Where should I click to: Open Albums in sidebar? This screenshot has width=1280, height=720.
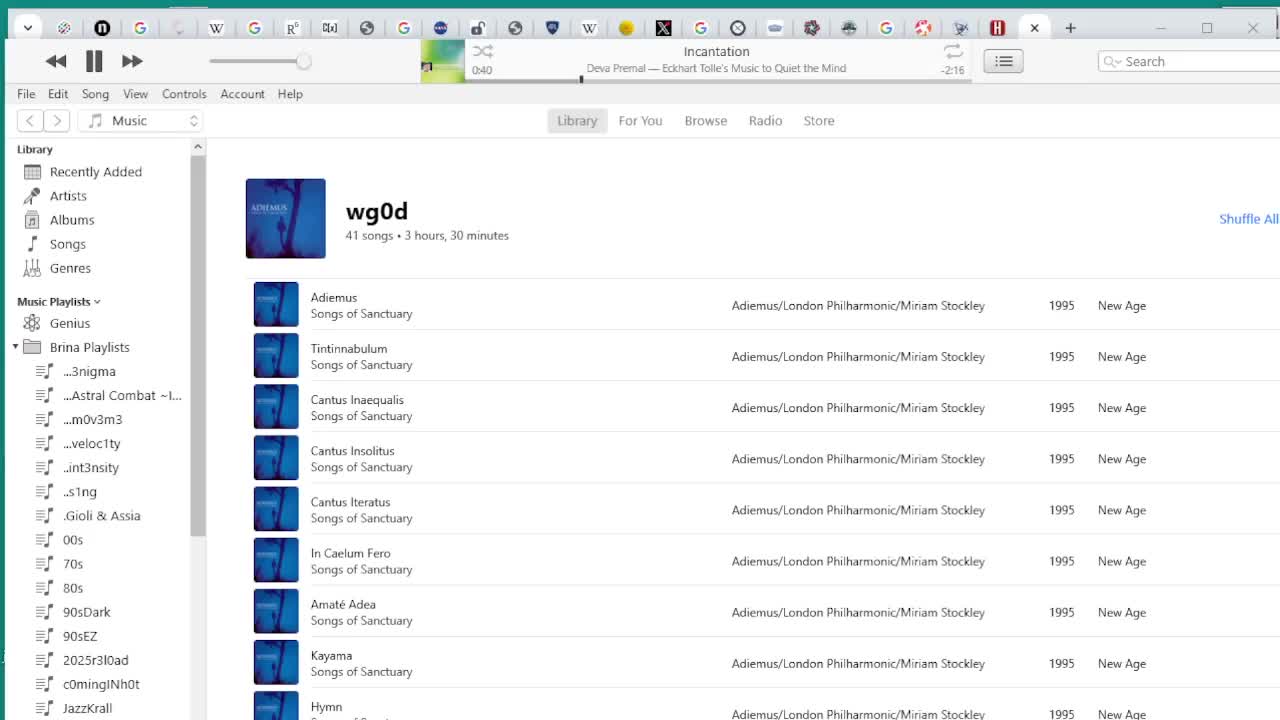point(72,220)
